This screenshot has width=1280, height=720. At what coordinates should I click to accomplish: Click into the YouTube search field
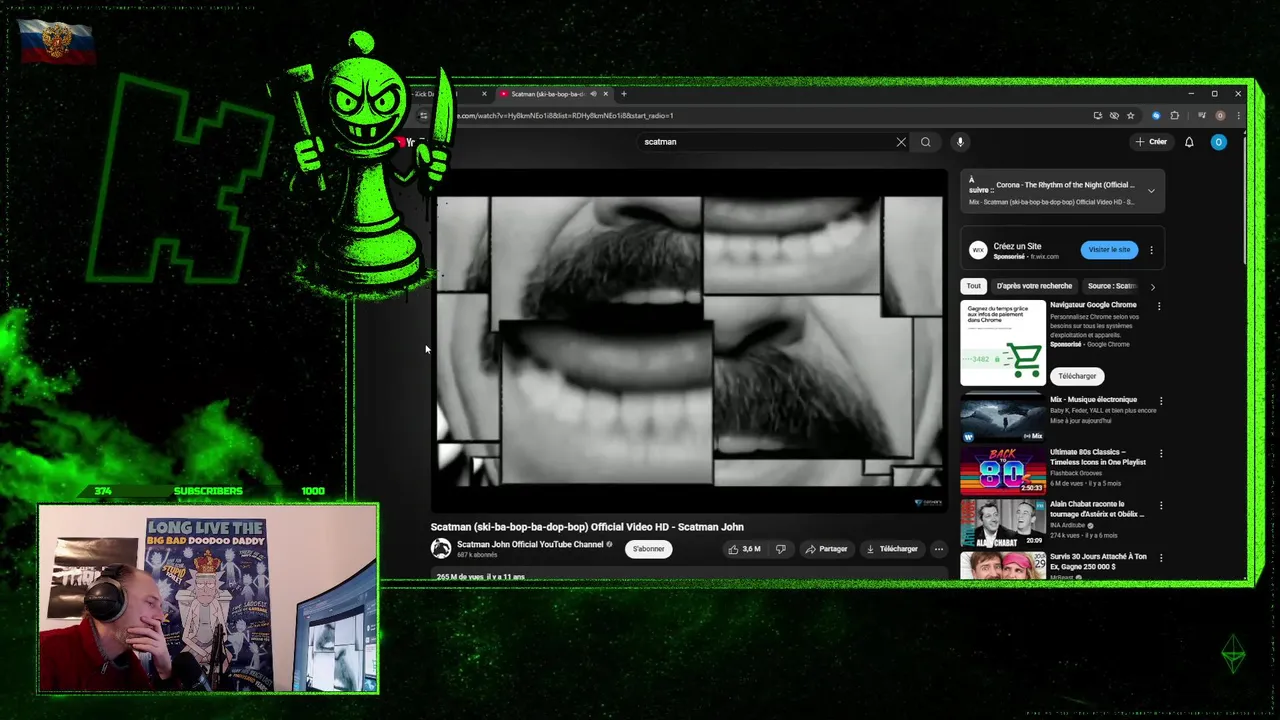(765, 142)
